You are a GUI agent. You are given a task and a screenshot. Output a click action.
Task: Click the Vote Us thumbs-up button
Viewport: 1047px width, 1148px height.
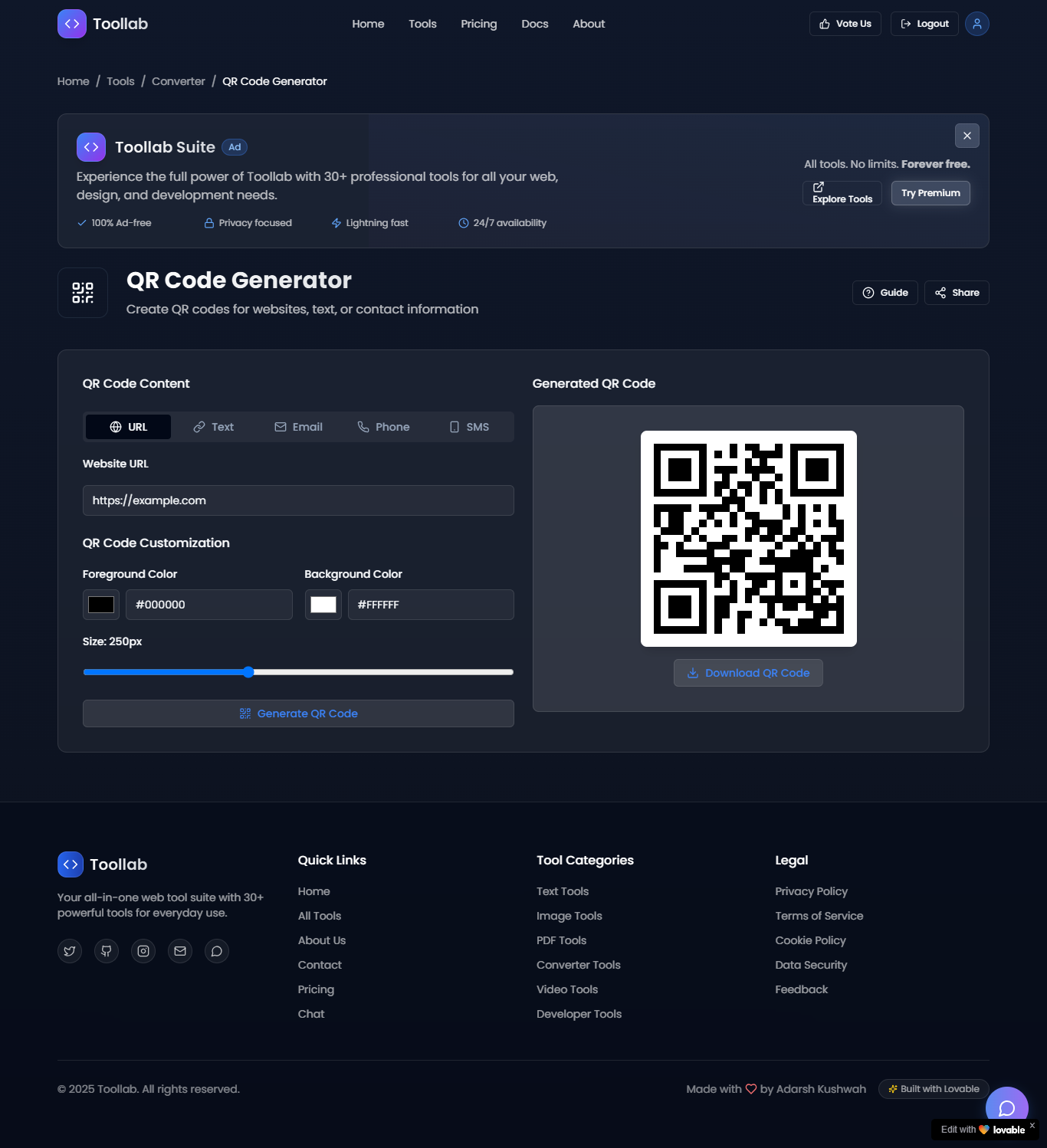coord(845,24)
